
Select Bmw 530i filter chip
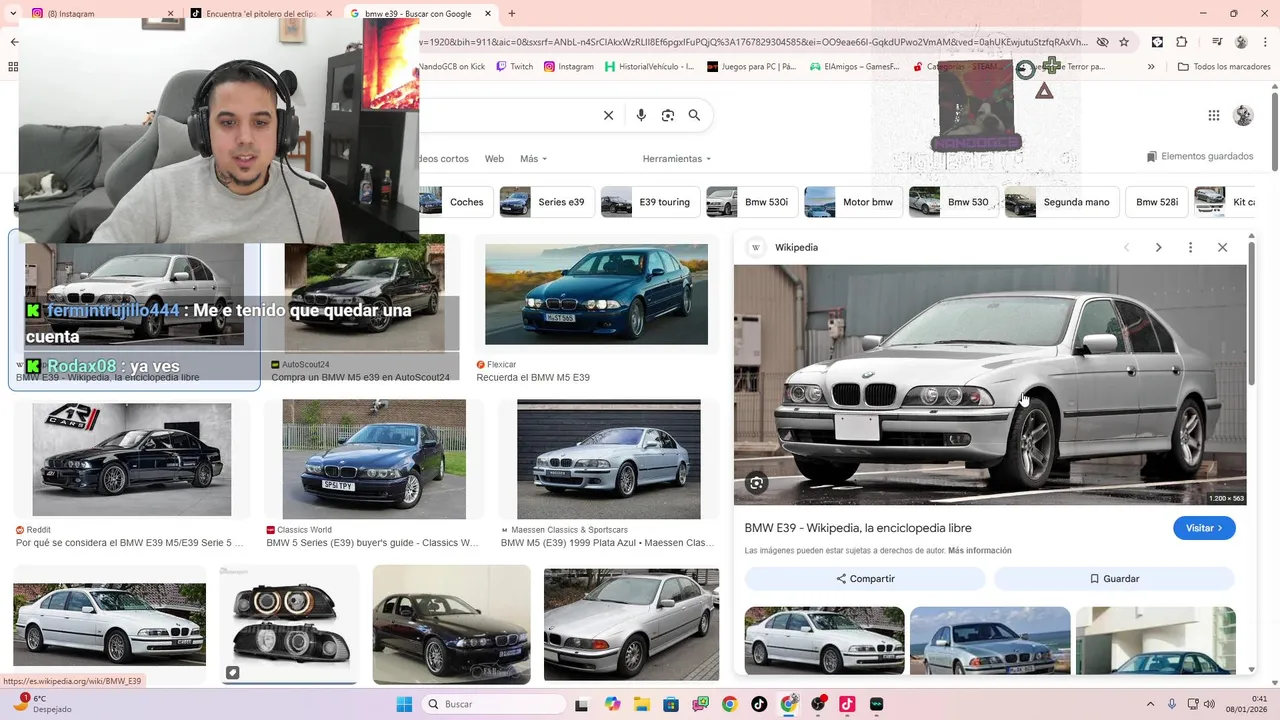(x=751, y=202)
